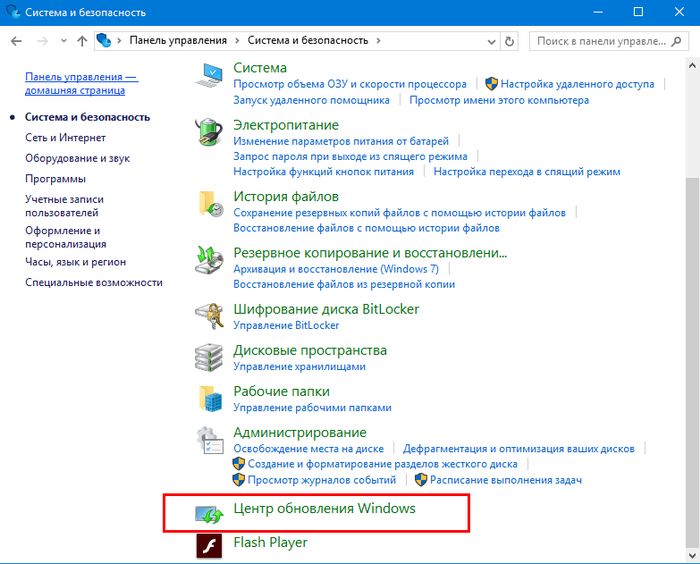Open Центр обновления Windows link
The image size is (700, 564).
pyautogui.click(x=324, y=509)
